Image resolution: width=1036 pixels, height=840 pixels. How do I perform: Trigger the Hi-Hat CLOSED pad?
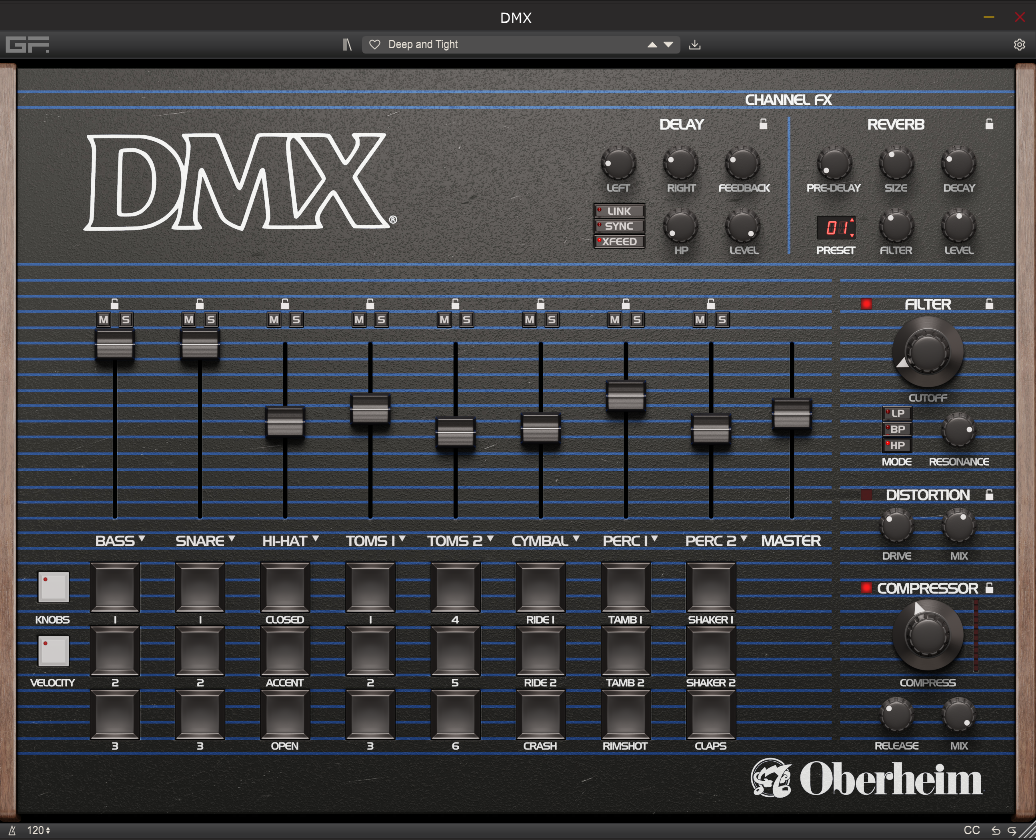[285, 587]
